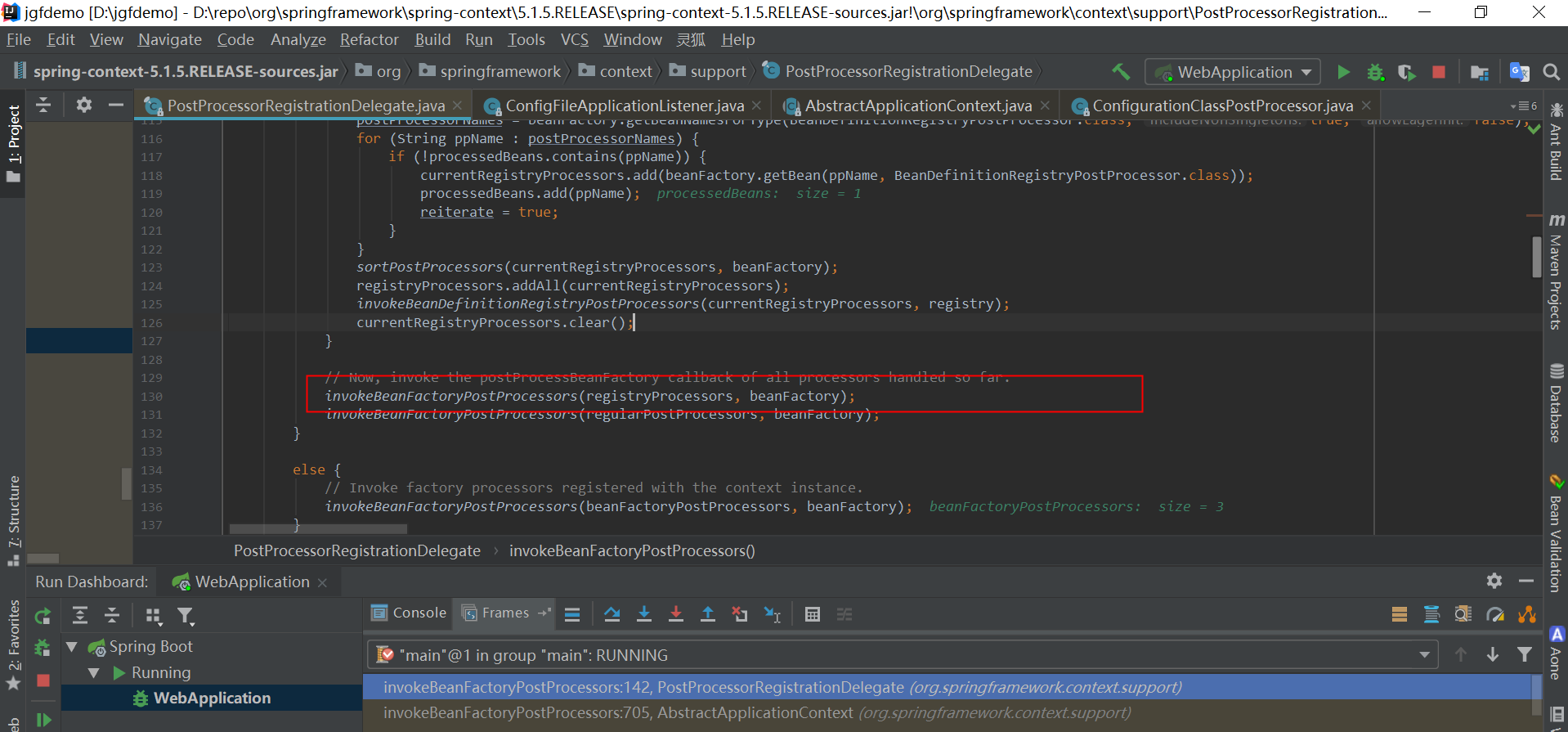The image size is (1568, 732).
Task: Click the Resume Program icon in dashboard sidebar
Action: point(43,720)
